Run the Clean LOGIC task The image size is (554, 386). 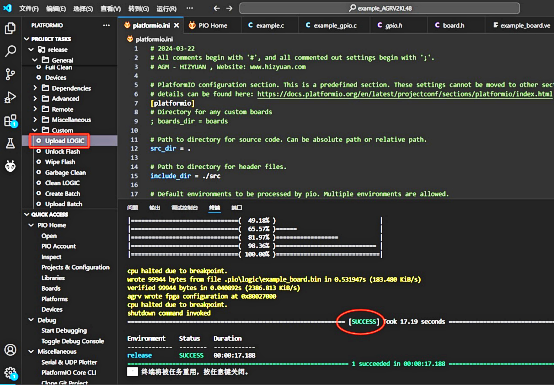pyautogui.click(x=62, y=183)
